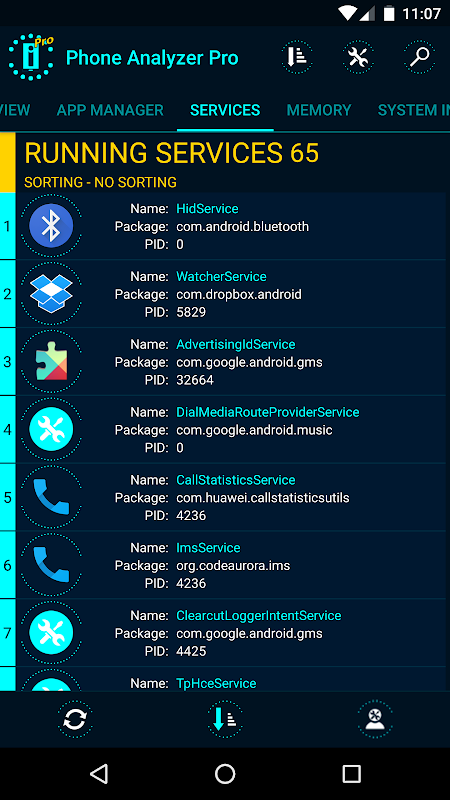Open the SYSTEM INFO tab
Screen dimensions: 450x800
(414, 110)
